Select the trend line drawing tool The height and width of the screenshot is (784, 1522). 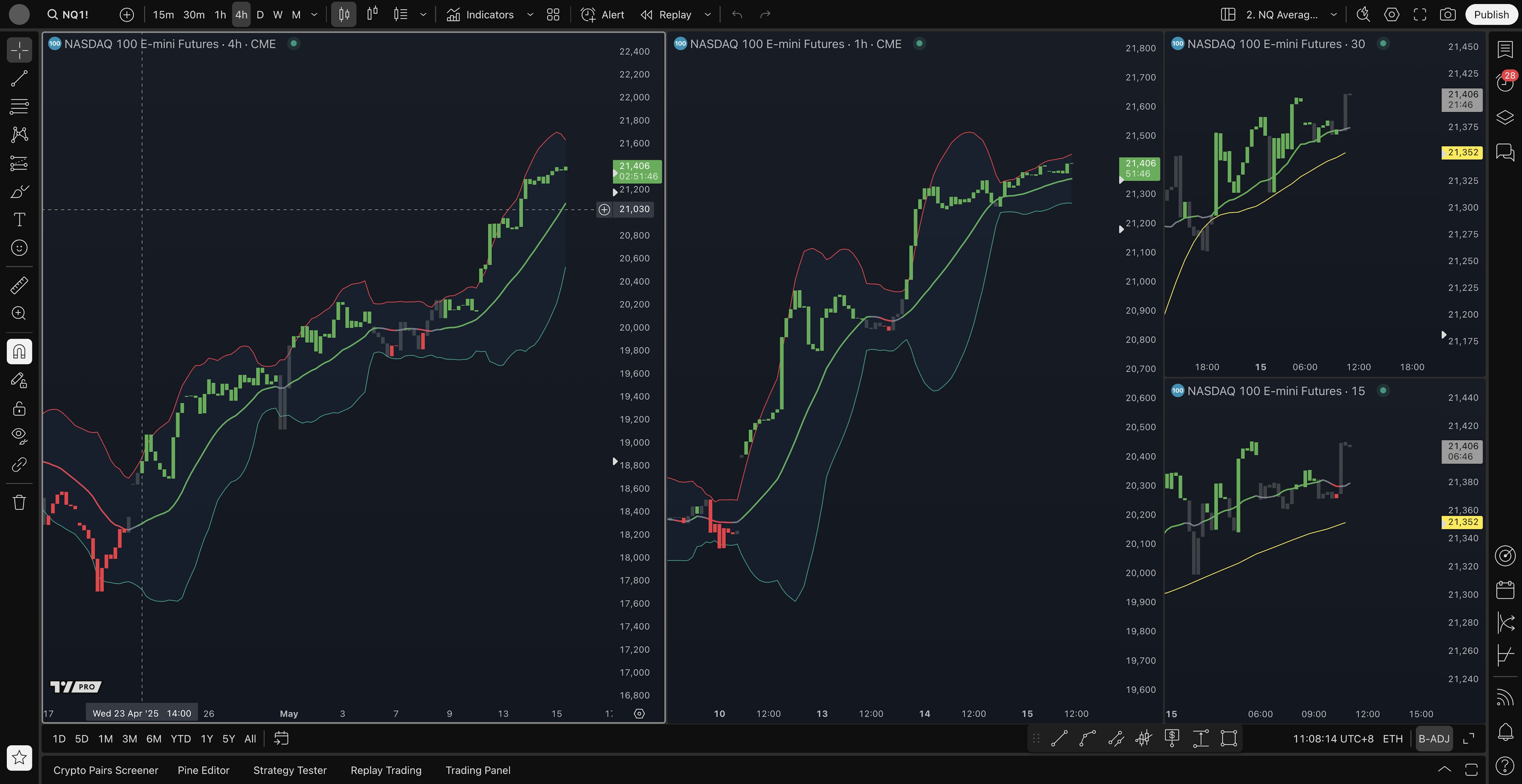click(19, 78)
